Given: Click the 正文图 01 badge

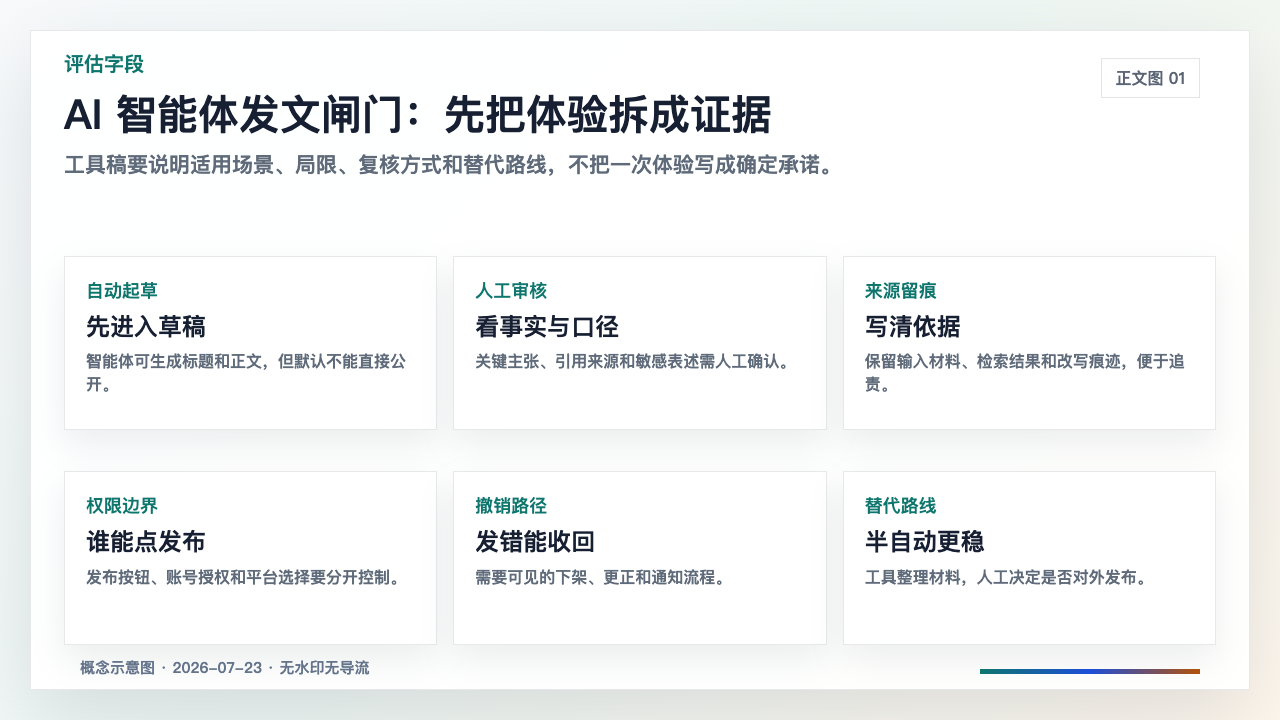Looking at the screenshot, I should pyautogui.click(x=1150, y=78).
